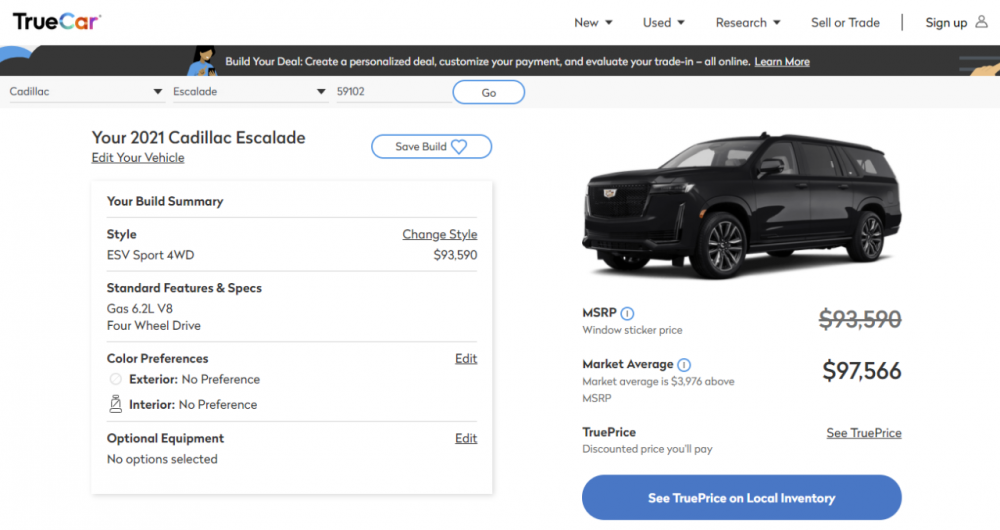Expand the New menu
Screen dimensions: 1000x530
point(593,22)
